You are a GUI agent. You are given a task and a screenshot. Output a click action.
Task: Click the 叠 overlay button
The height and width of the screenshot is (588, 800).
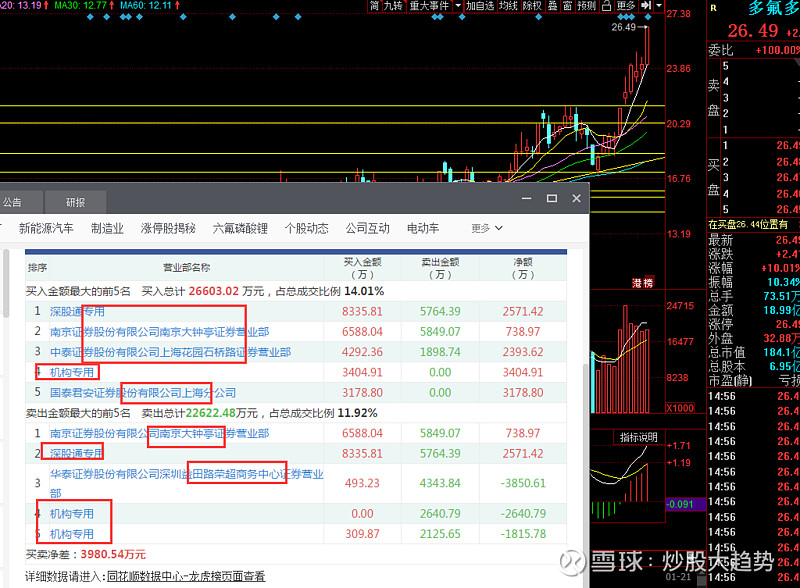553,6
